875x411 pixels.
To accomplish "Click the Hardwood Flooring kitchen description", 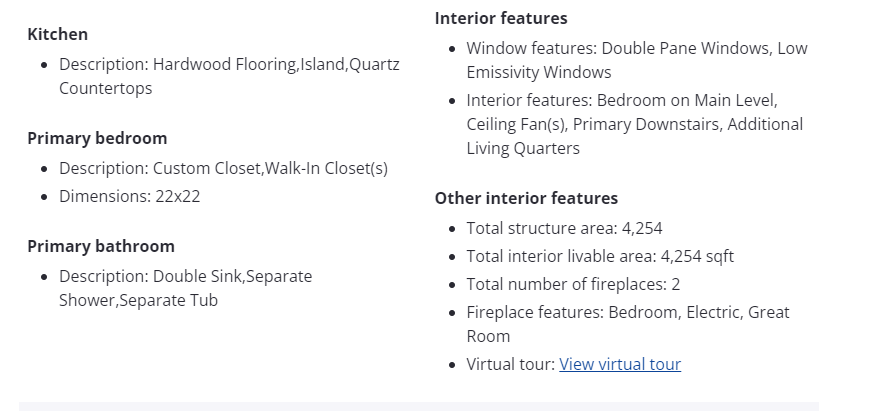I will (228, 64).
